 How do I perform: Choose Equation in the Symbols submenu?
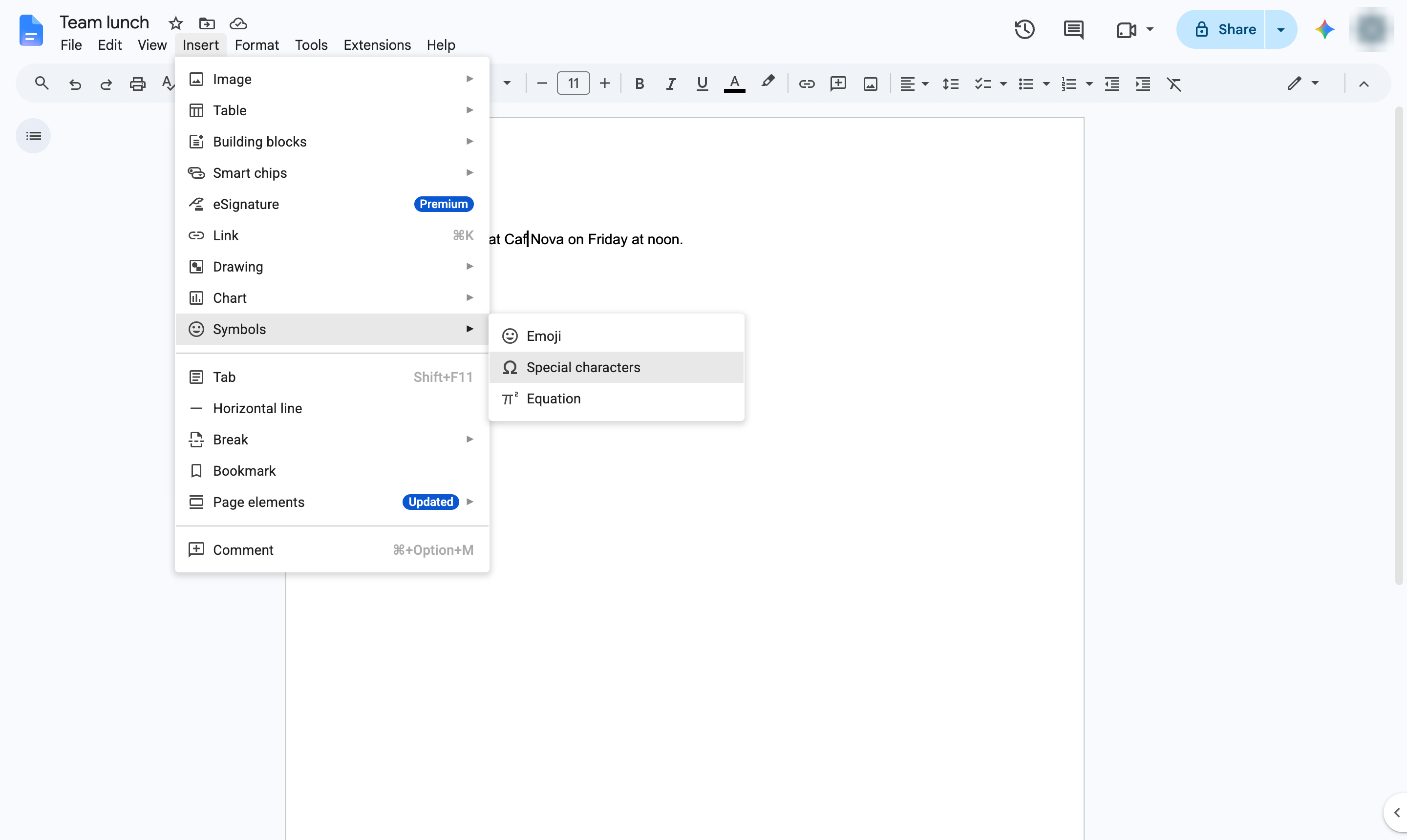pyautogui.click(x=616, y=399)
